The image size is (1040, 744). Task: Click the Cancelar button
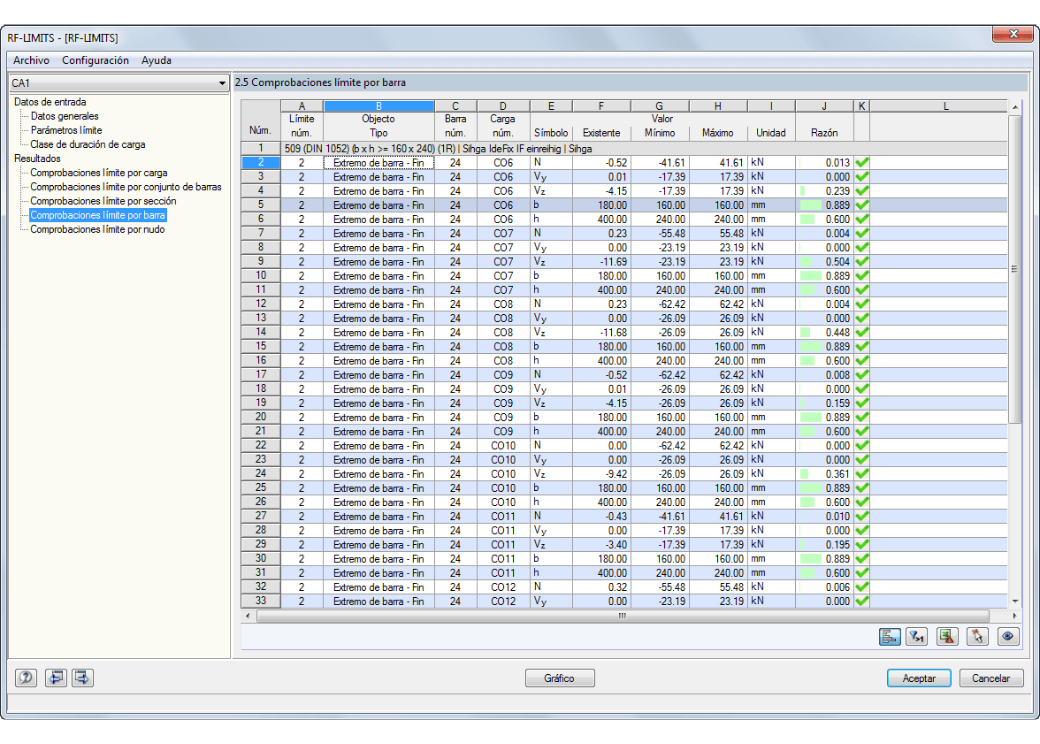tap(991, 678)
